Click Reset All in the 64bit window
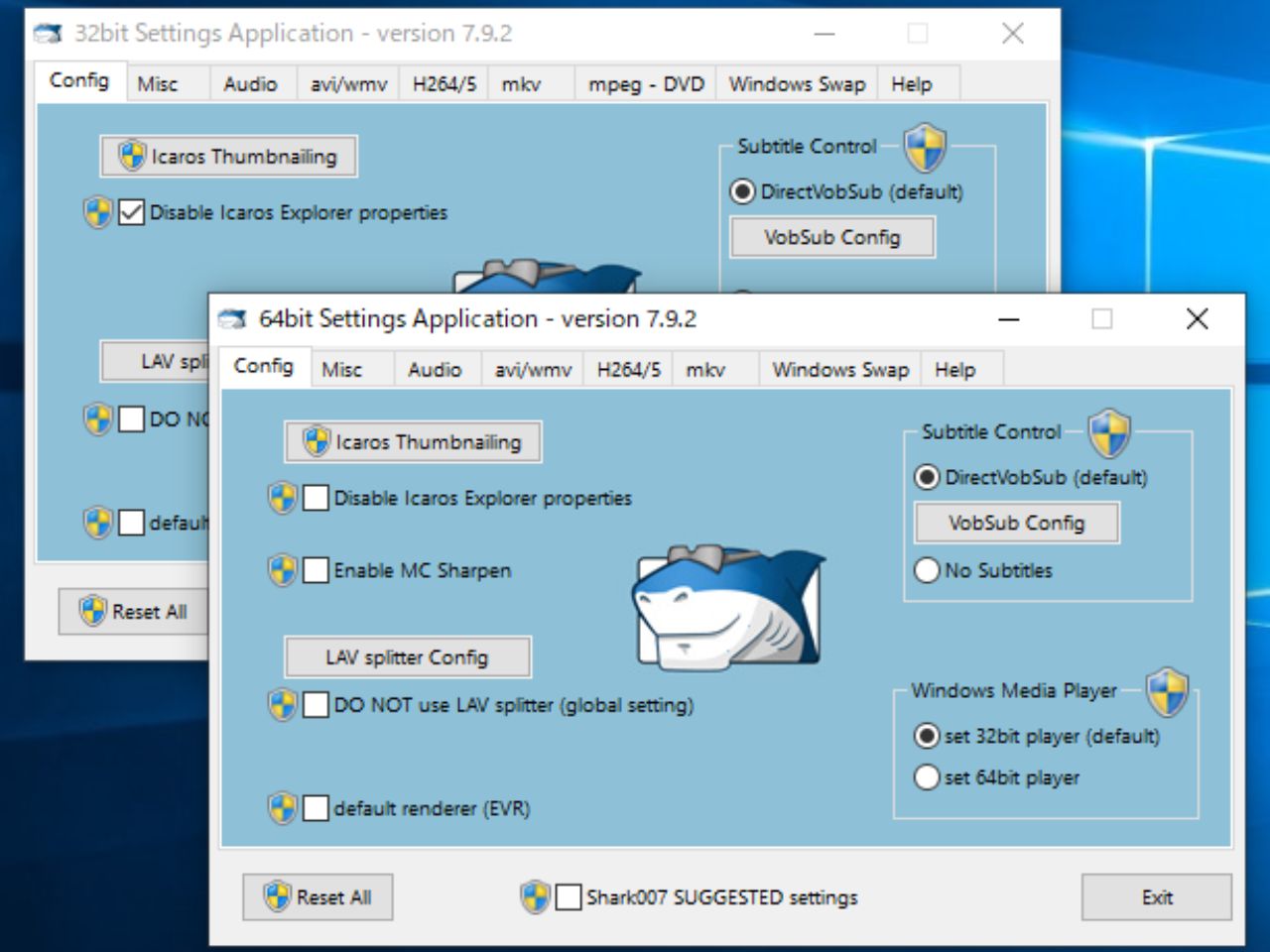The height and width of the screenshot is (952, 1270). coord(317,897)
